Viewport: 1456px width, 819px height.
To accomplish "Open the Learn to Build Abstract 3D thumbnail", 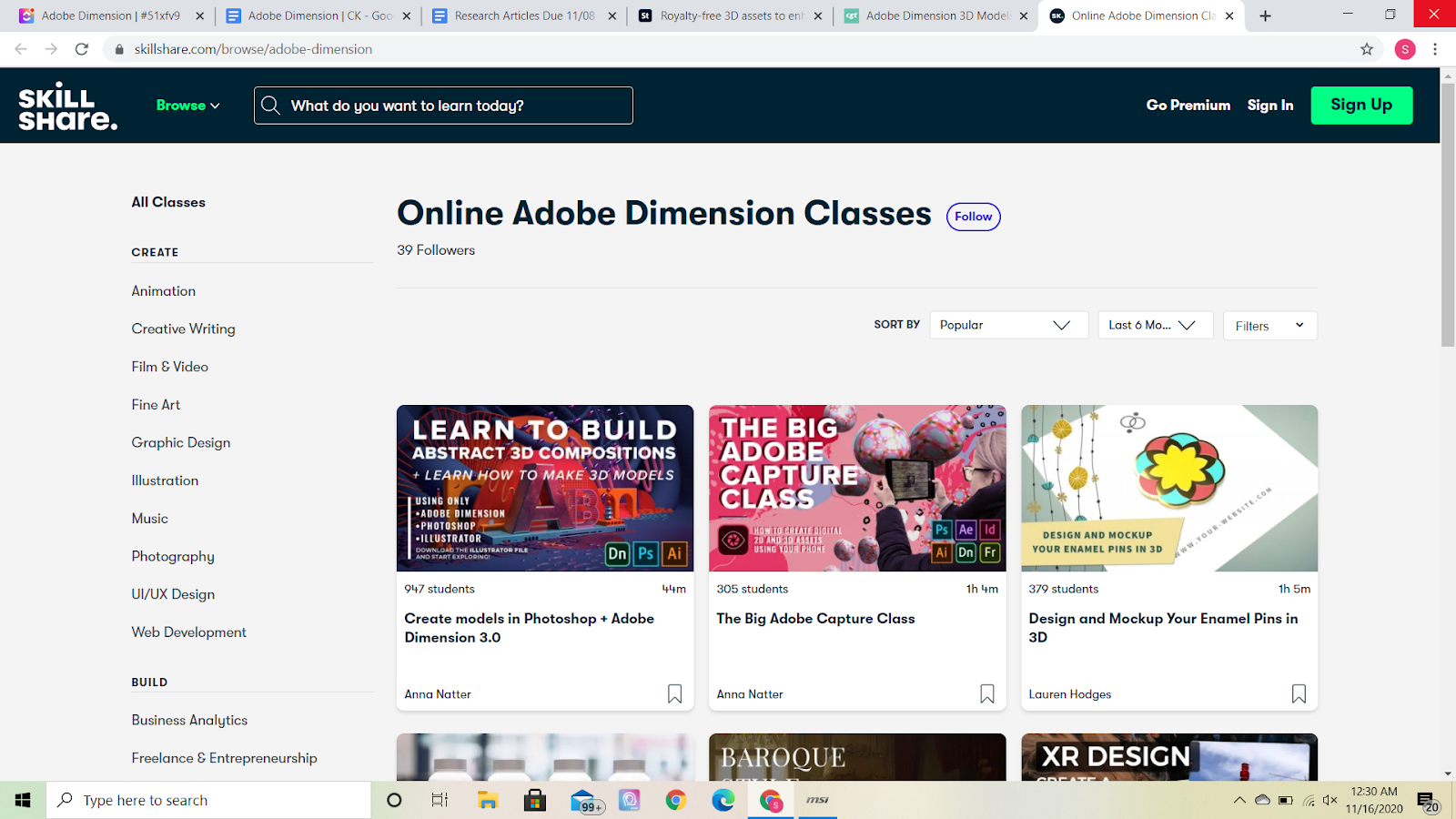I will pyautogui.click(x=545, y=489).
